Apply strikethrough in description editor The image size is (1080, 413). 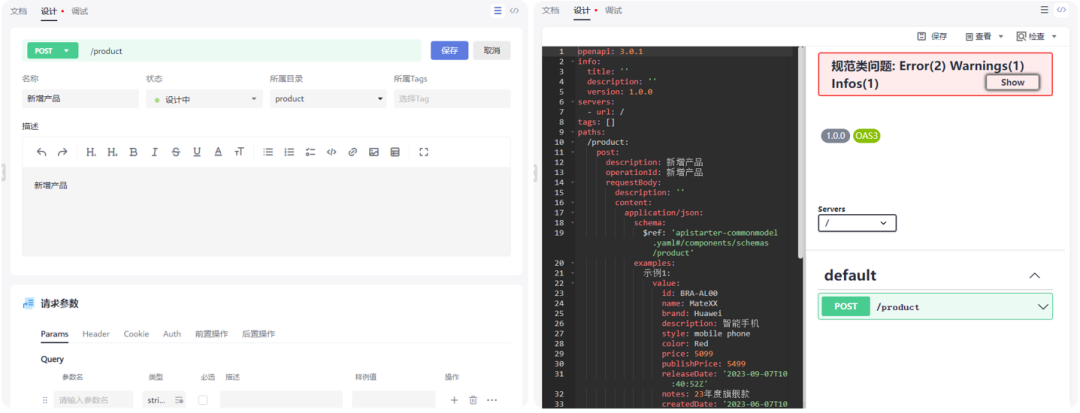coord(176,152)
